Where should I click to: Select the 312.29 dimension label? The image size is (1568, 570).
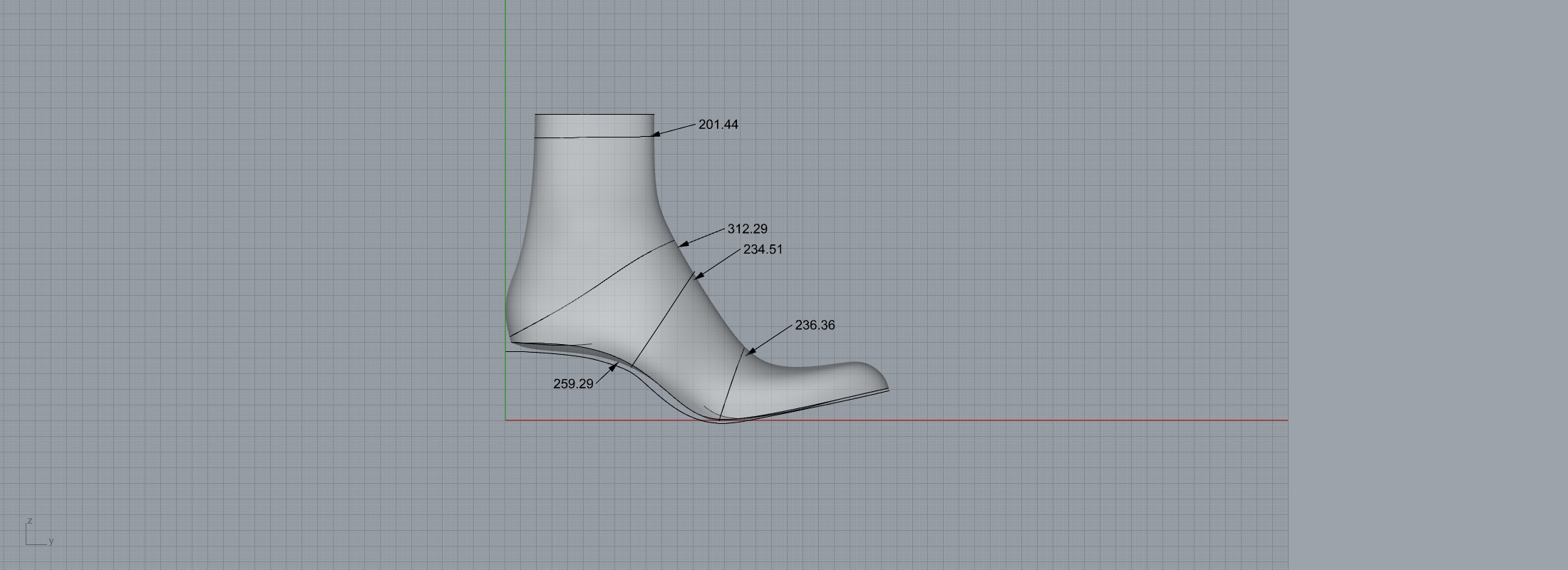[x=747, y=229]
